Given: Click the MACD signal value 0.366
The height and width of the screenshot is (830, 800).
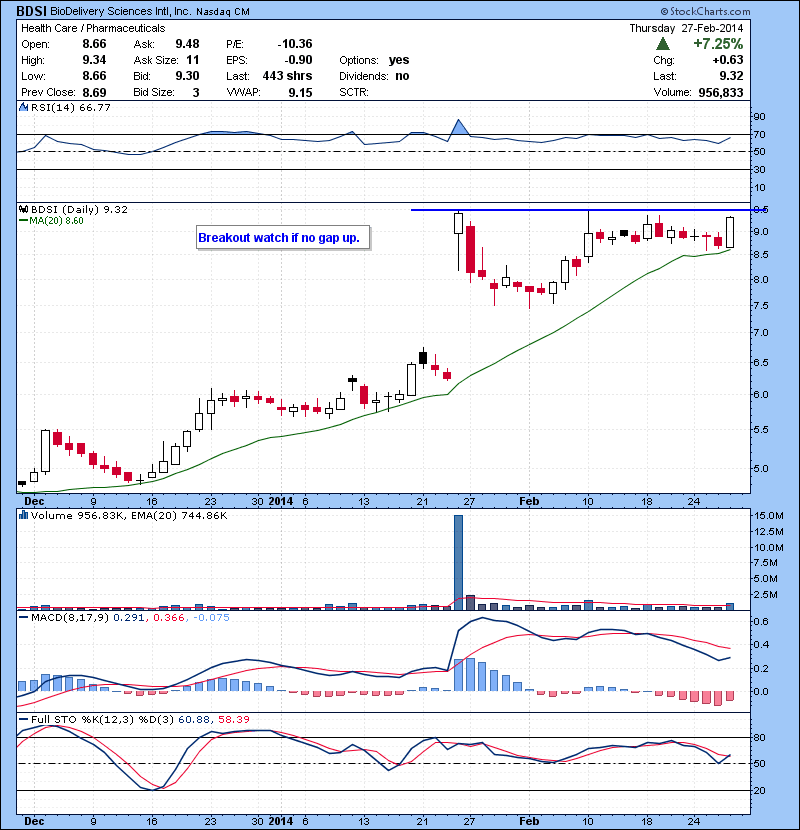Looking at the screenshot, I should coord(168,617).
